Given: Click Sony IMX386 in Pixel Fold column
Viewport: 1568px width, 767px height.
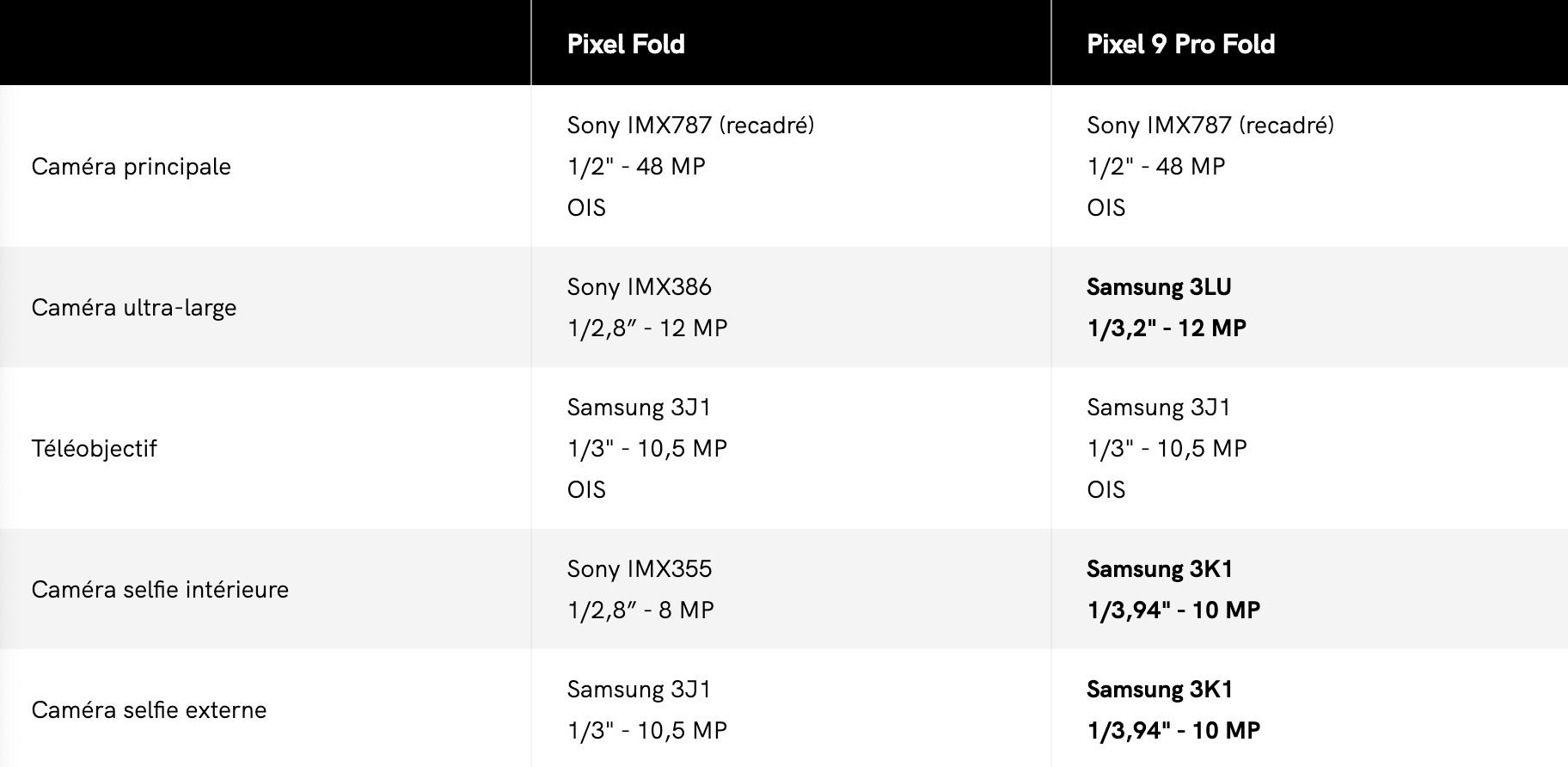Looking at the screenshot, I should [x=640, y=287].
